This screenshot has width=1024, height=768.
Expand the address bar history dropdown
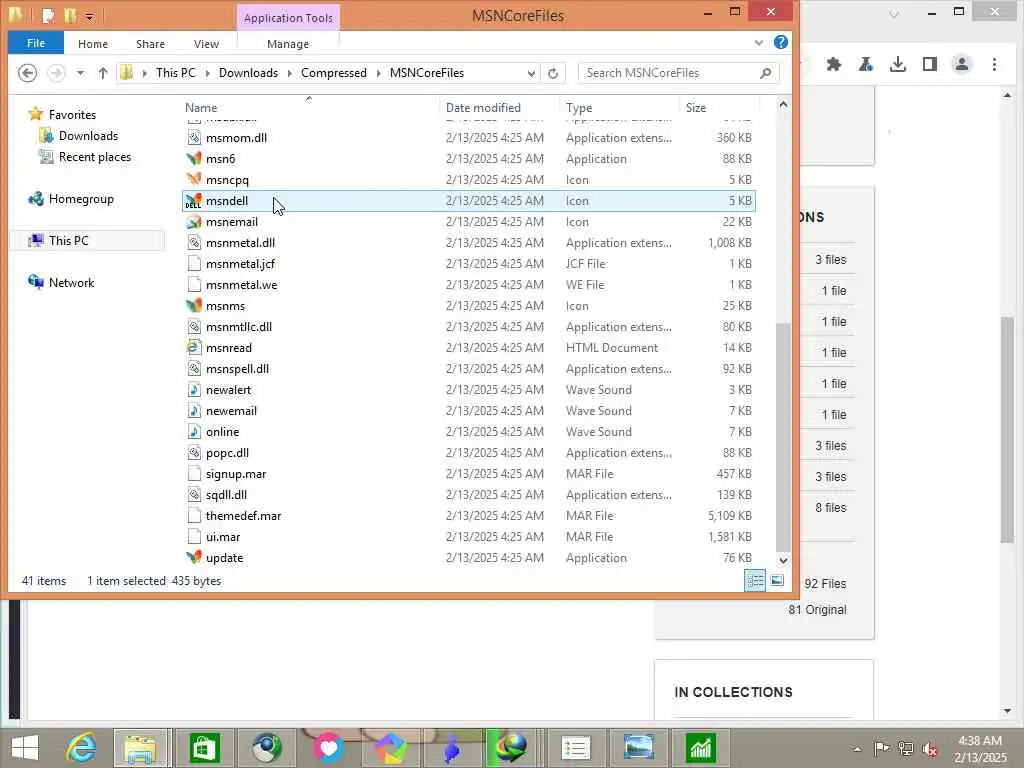click(x=531, y=73)
